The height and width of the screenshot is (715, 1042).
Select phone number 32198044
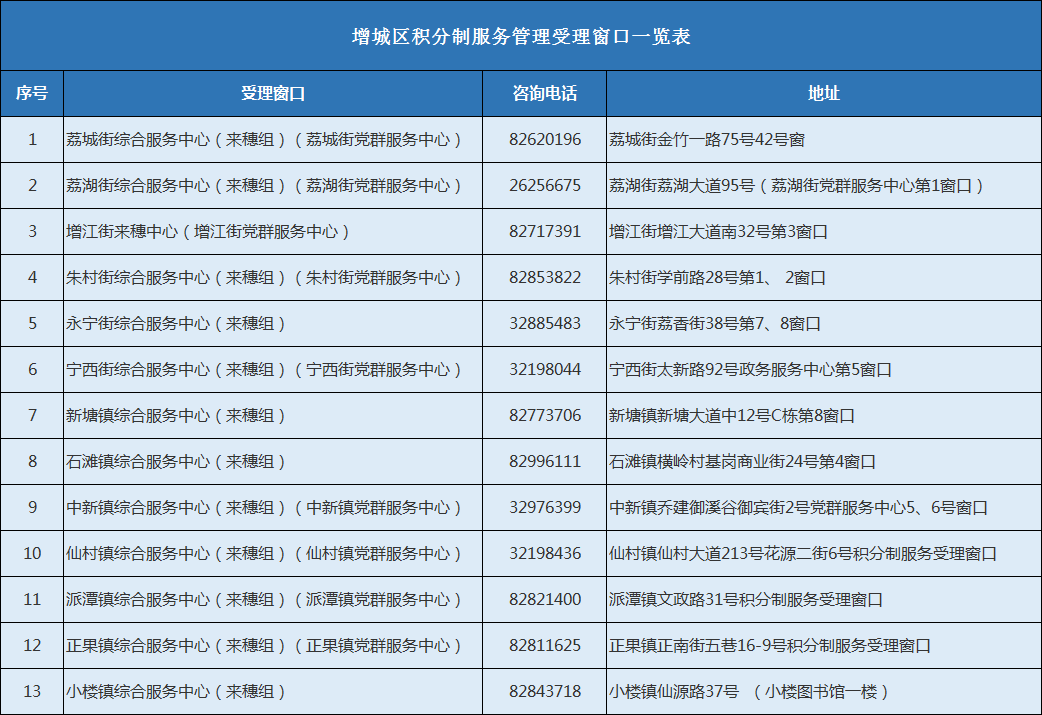pyautogui.click(x=545, y=369)
